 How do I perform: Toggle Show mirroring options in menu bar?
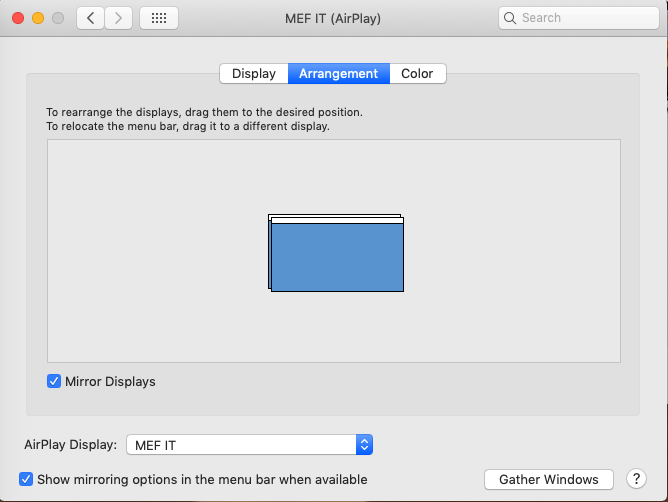26,479
